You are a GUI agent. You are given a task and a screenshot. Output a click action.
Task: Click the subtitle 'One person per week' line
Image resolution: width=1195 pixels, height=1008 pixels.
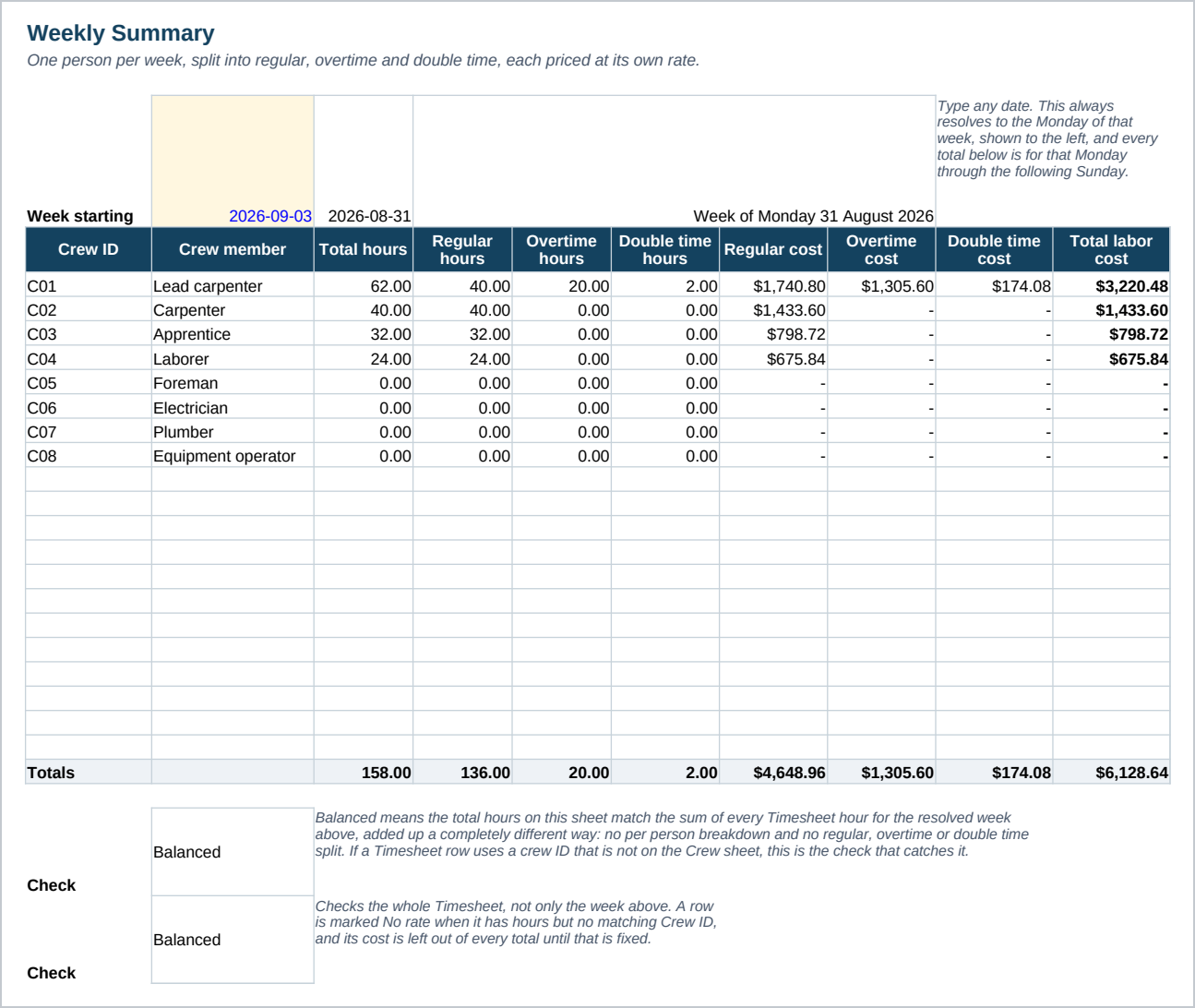(364, 60)
